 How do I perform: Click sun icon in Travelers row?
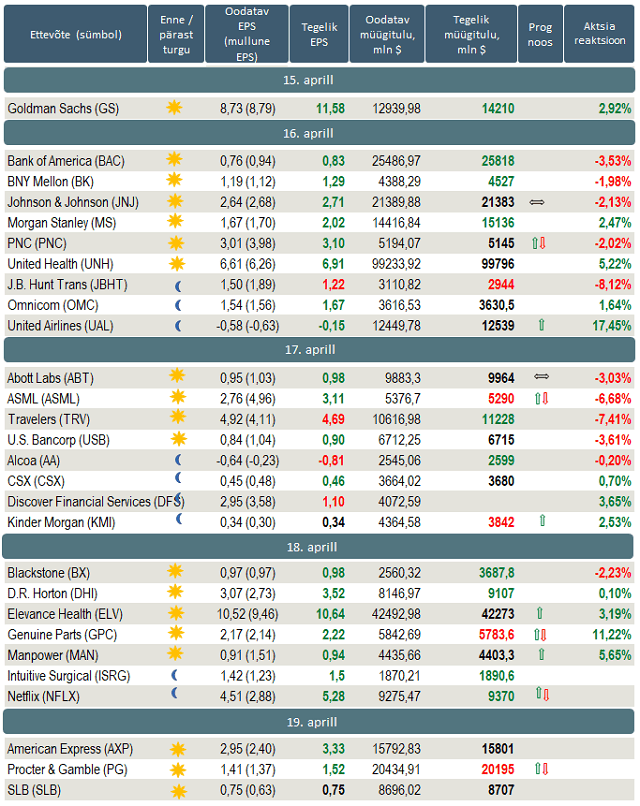point(177,416)
